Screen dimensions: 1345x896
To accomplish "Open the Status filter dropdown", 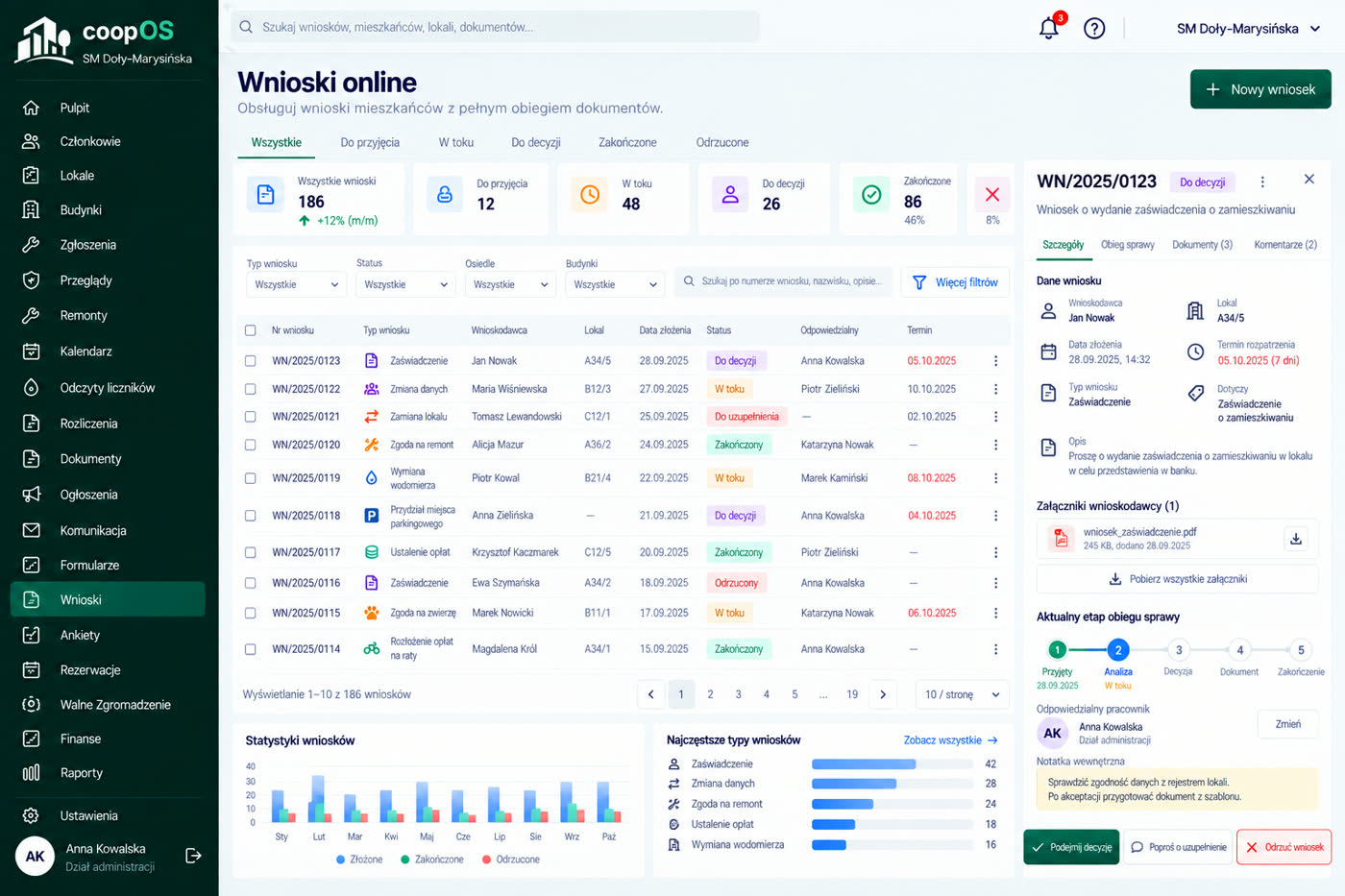I will [x=405, y=284].
